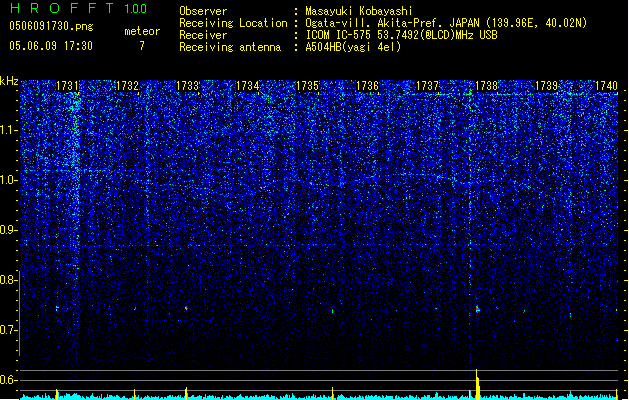Viewport: 629px width, 400px height.
Task: Click the 1734 time label
Action: [x=248, y=86]
